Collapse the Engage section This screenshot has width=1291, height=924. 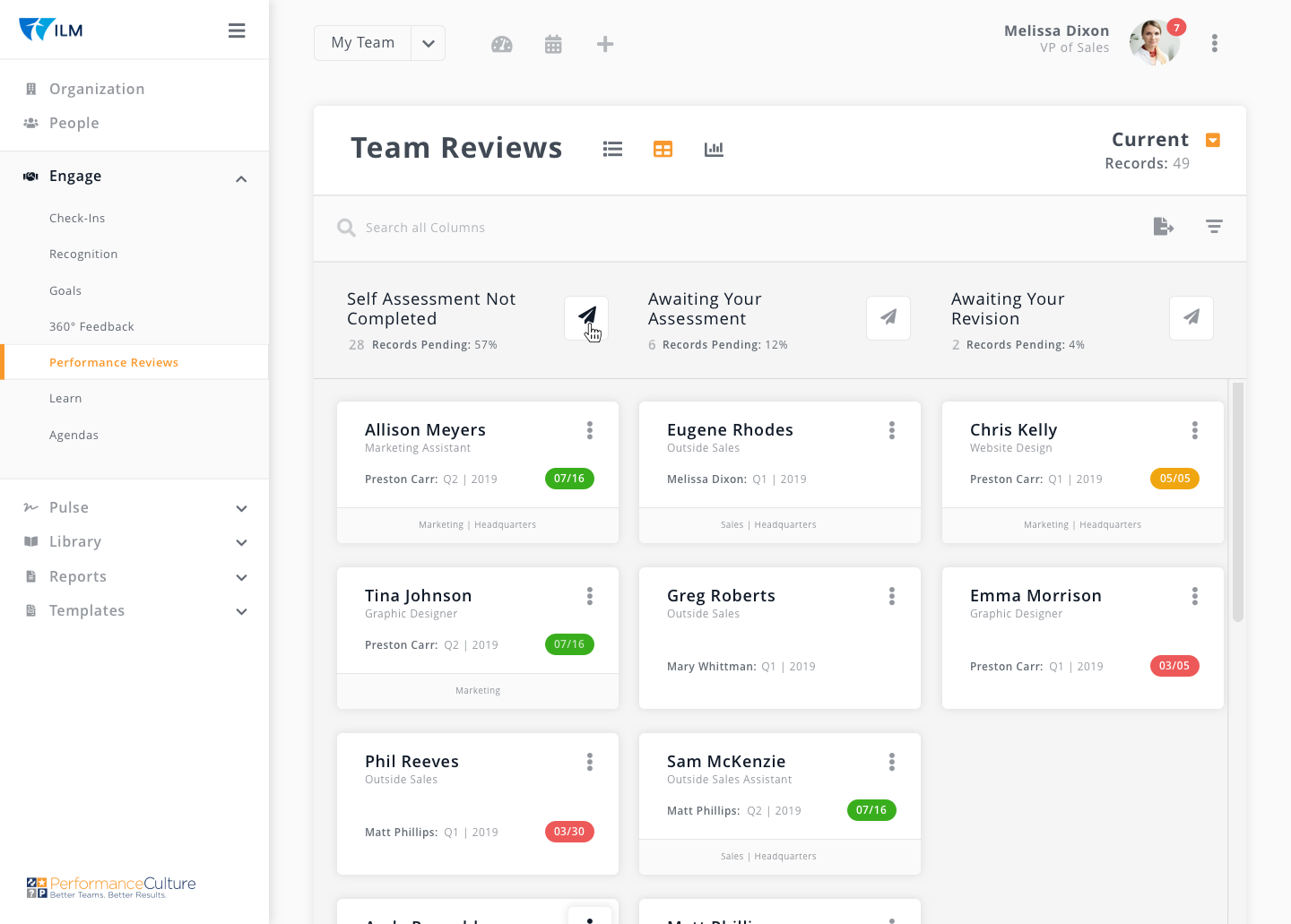click(x=241, y=178)
